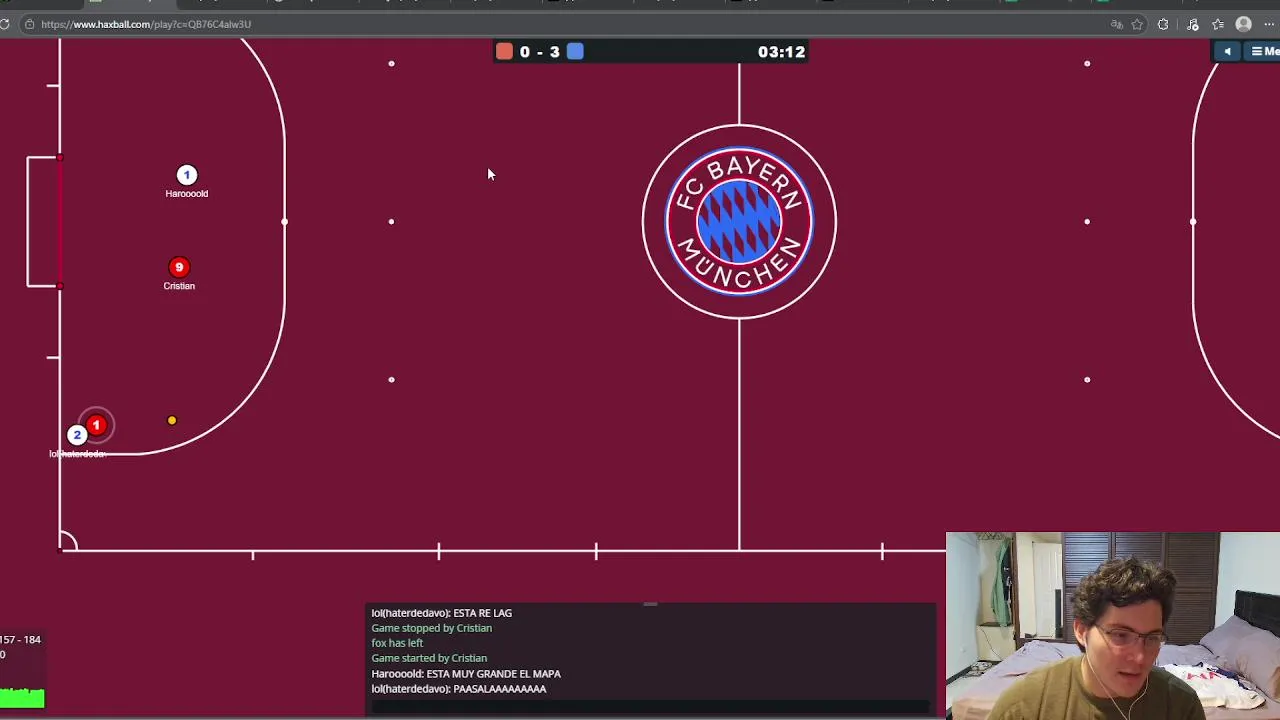Image resolution: width=1280 pixels, height=720 pixels.
Task: Open the browser extensions puzzle icon
Action: 1163,24
